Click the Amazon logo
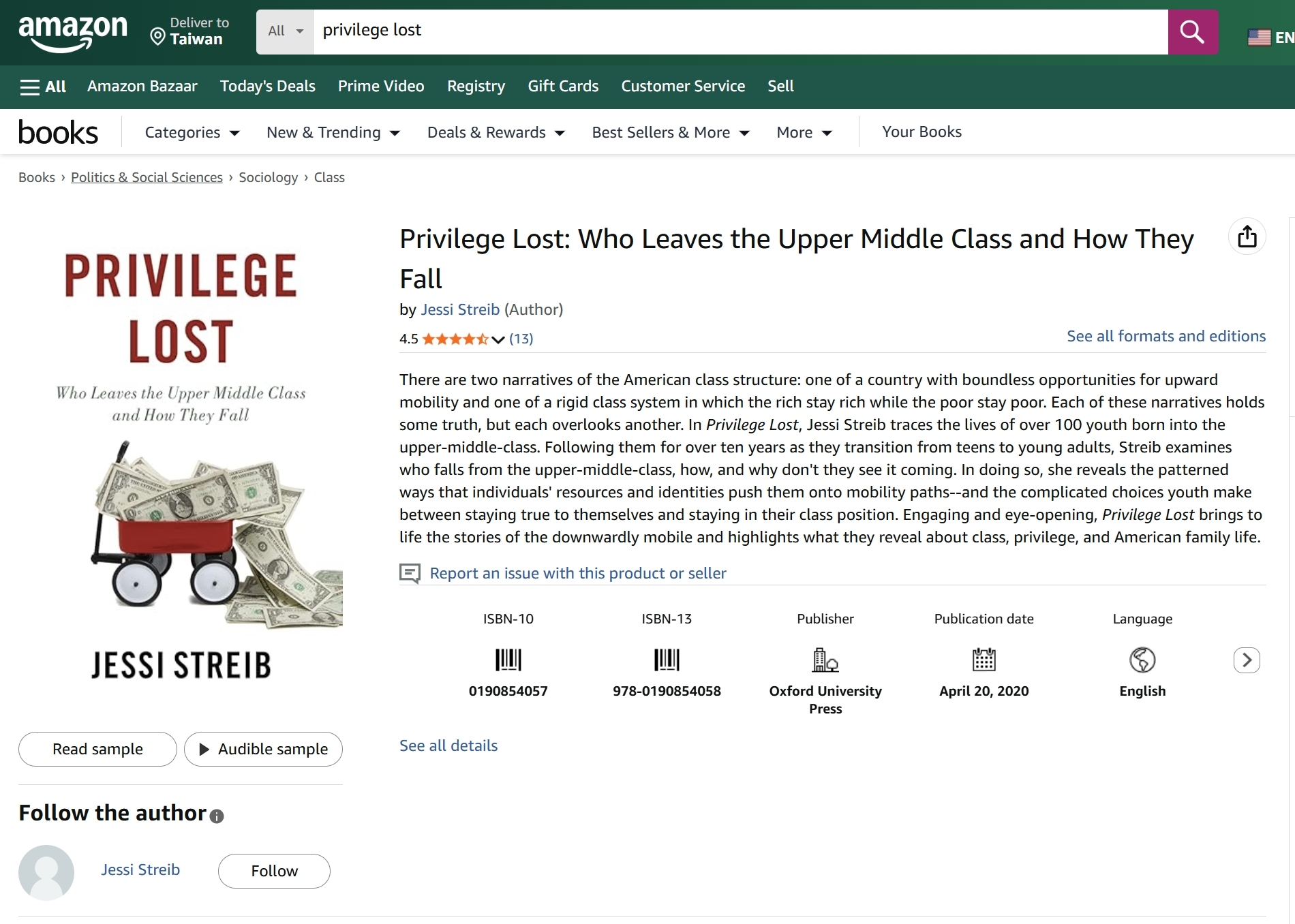The height and width of the screenshot is (924, 1295). 73,32
